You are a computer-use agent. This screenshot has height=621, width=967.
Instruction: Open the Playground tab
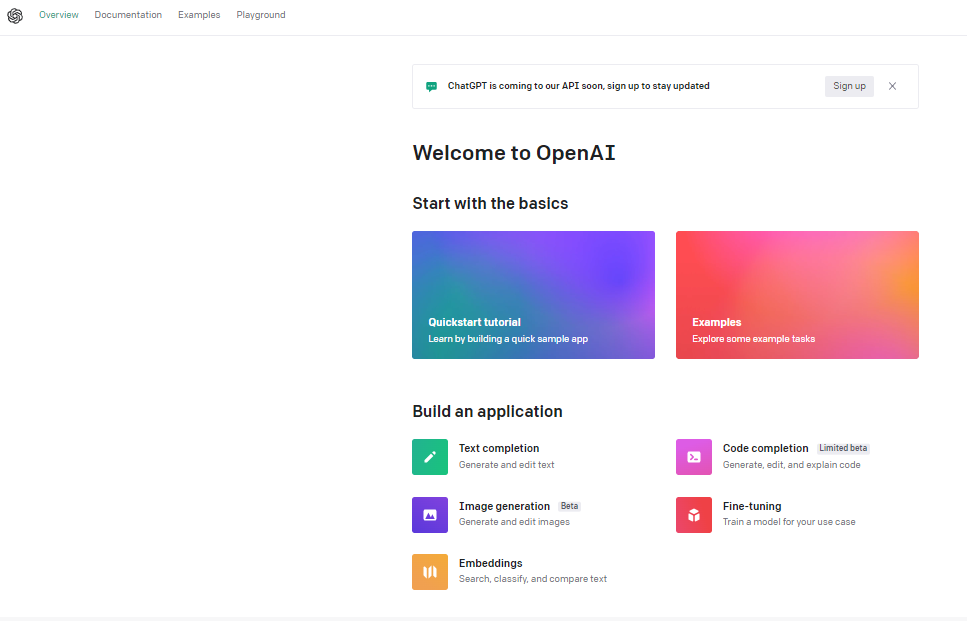(x=261, y=15)
